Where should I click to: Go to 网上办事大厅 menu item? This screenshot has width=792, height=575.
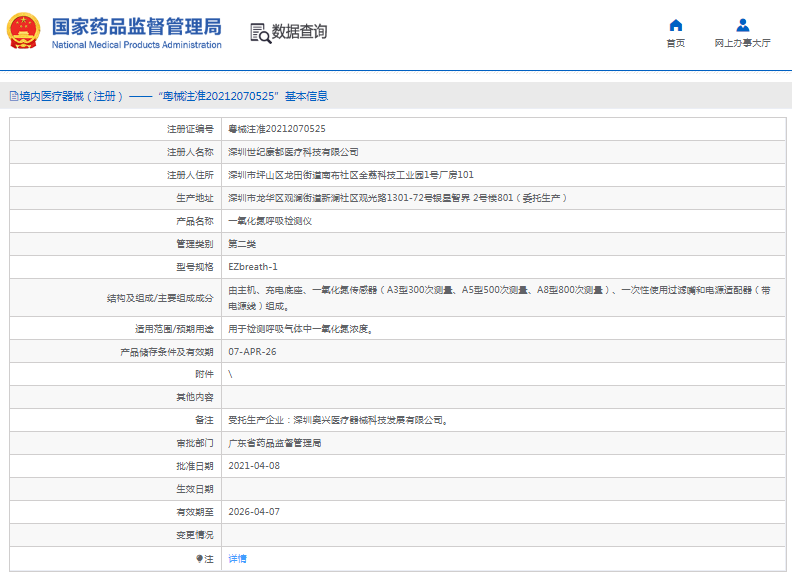[x=742, y=44]
